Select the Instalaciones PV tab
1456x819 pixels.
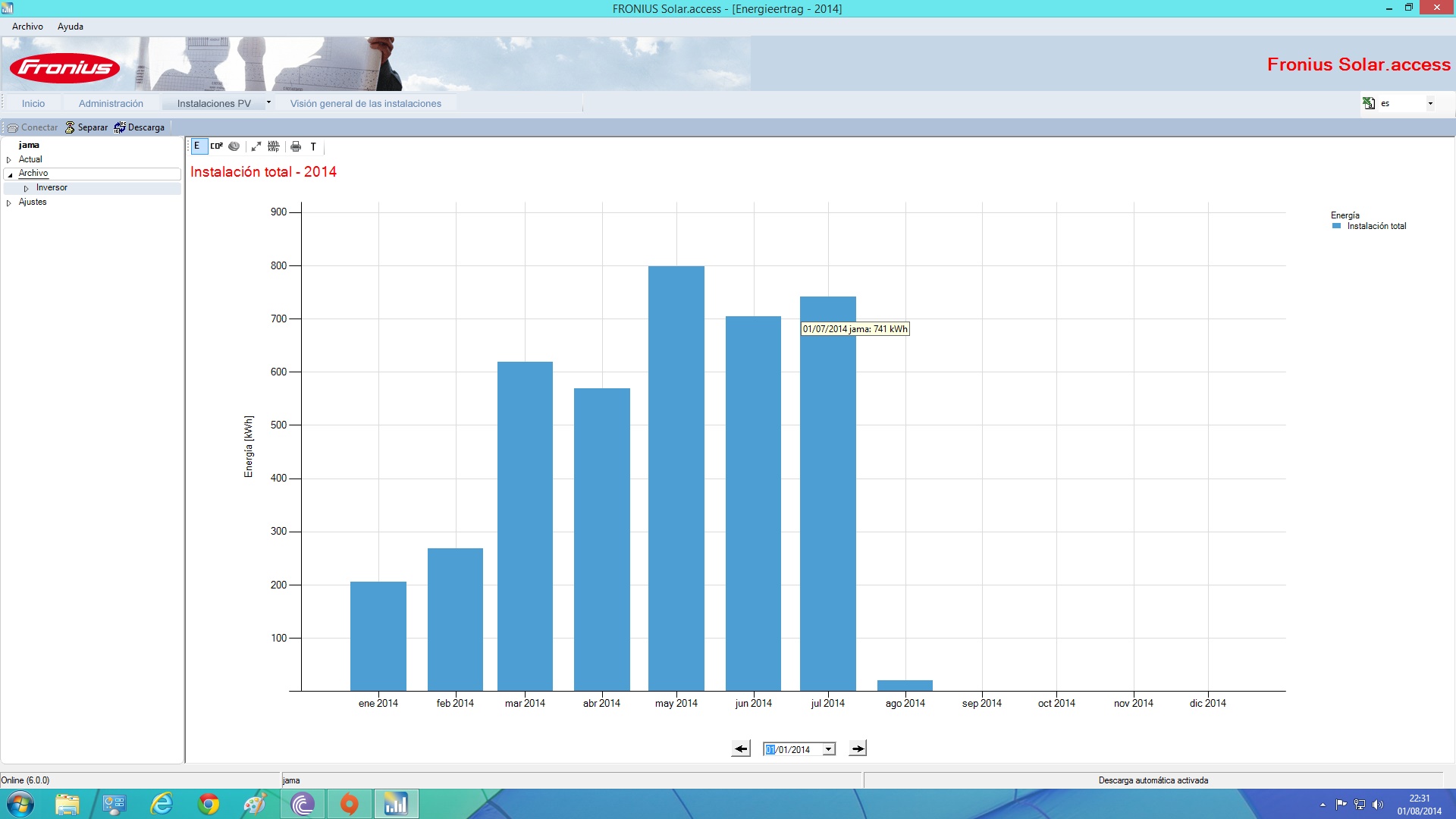[x=214, y=103]
